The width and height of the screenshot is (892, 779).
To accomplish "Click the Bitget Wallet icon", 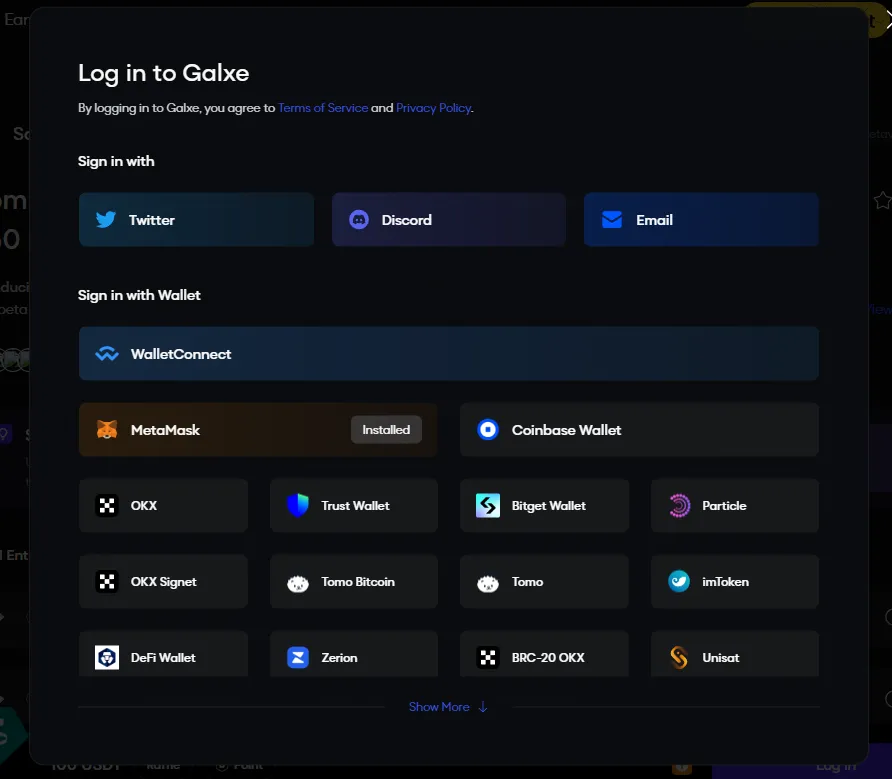I will (x=488, y=506).
